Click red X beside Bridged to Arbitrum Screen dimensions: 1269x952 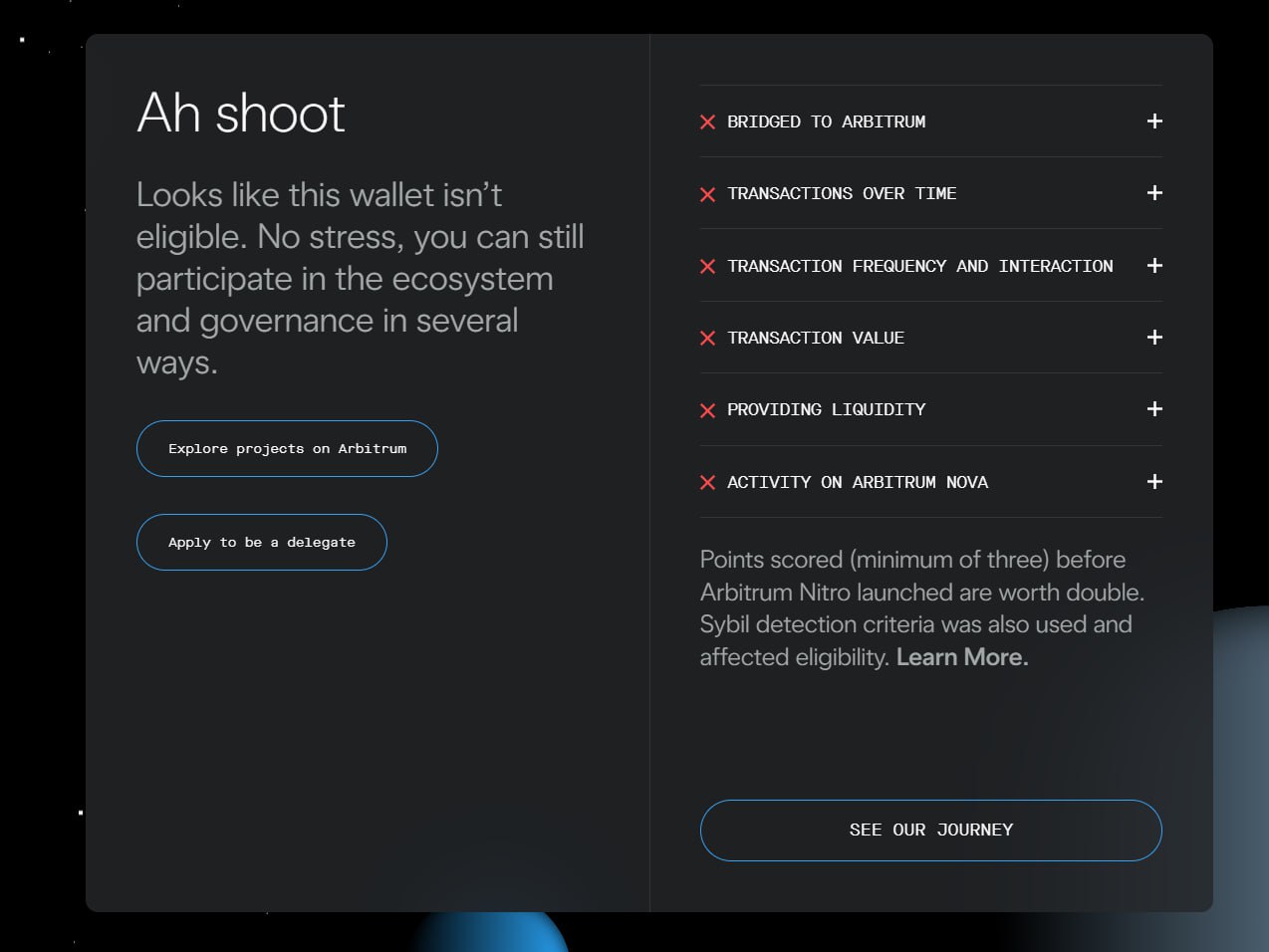coord(707,122)
